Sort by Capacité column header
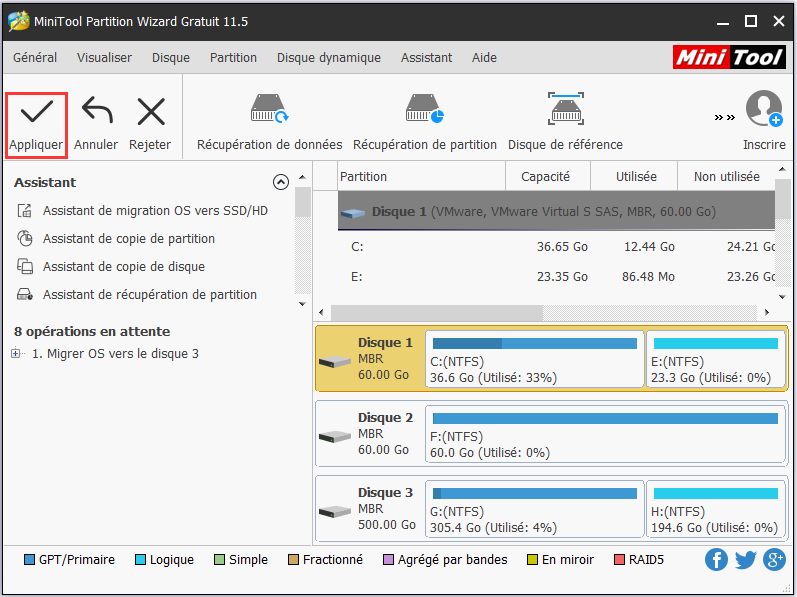 548,176
